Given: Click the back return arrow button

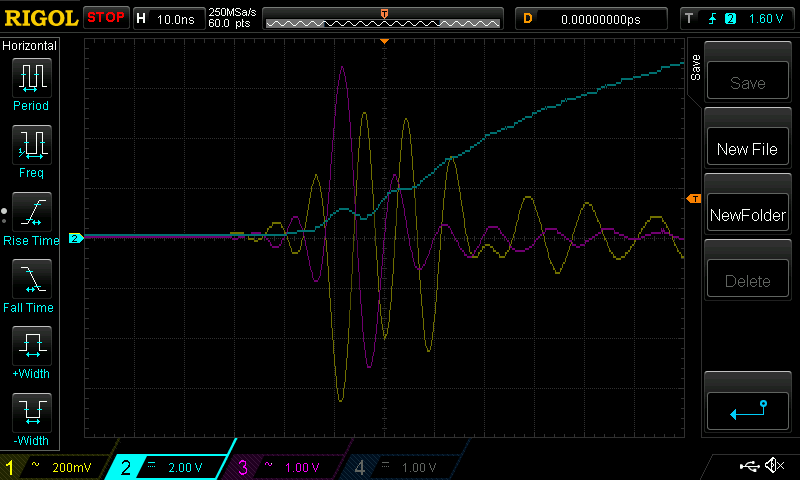Looking at the screenshot, I should click(x=747, y=411).
